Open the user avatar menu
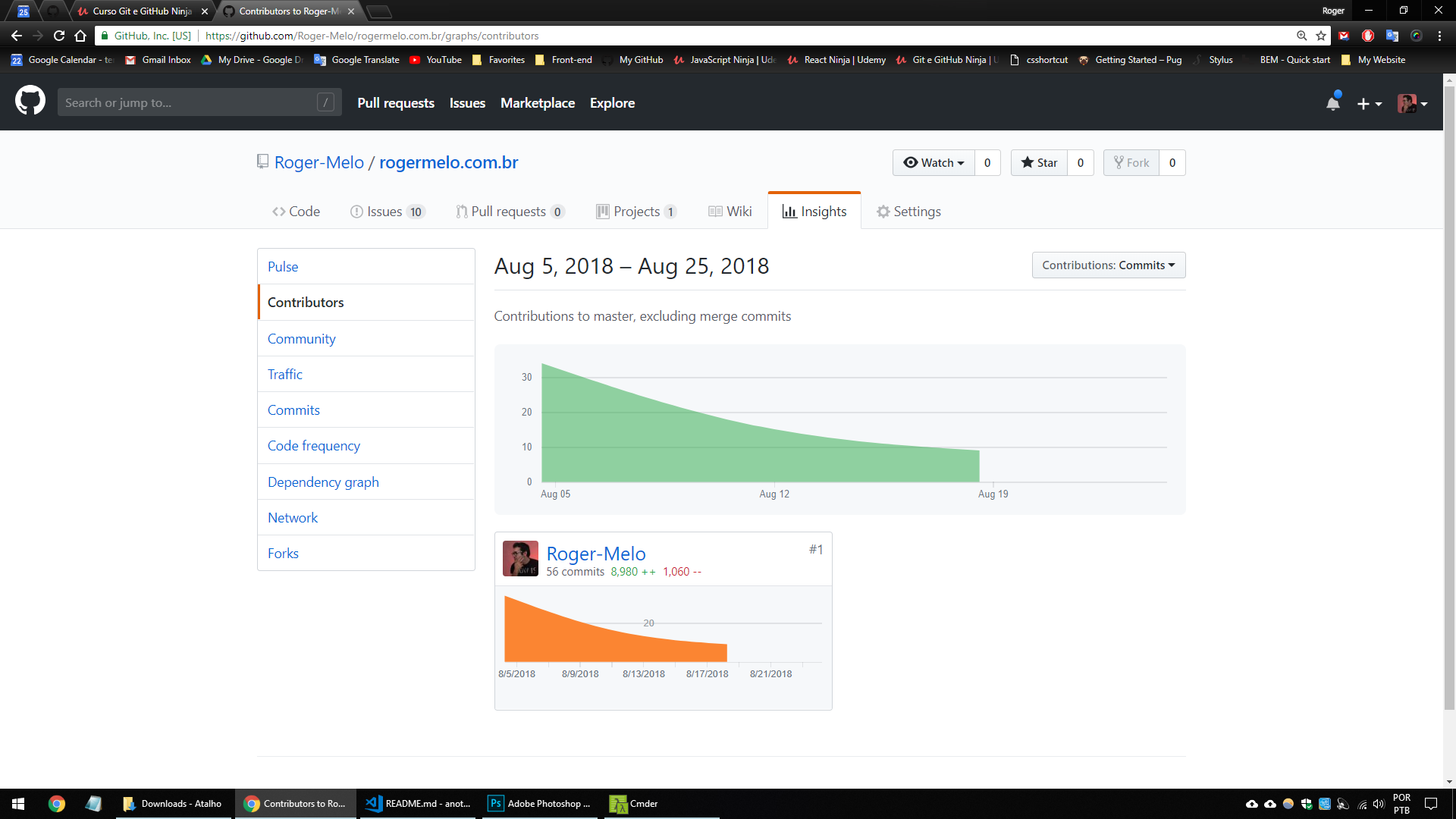 (1413, 104)
